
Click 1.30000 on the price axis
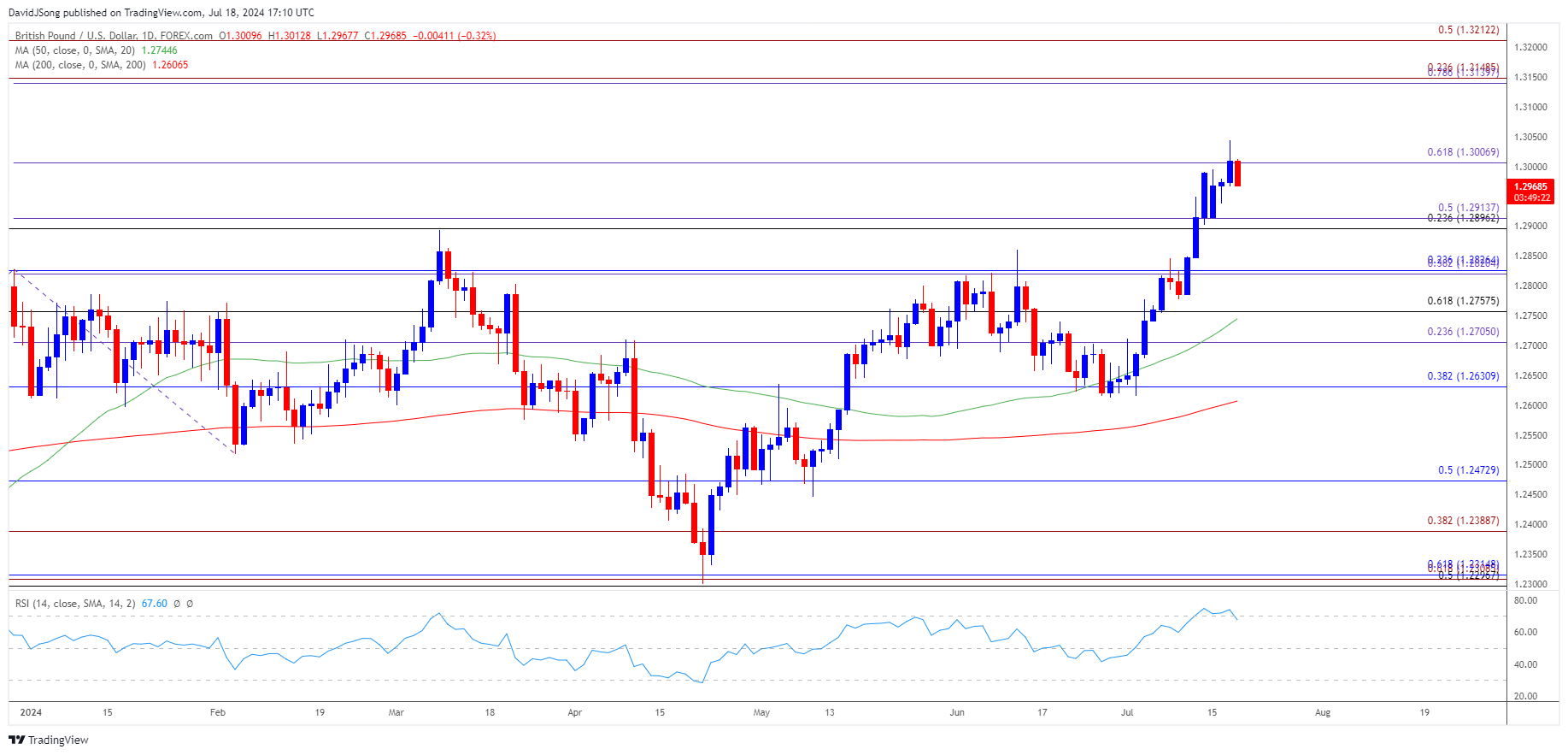[1530, 168]
